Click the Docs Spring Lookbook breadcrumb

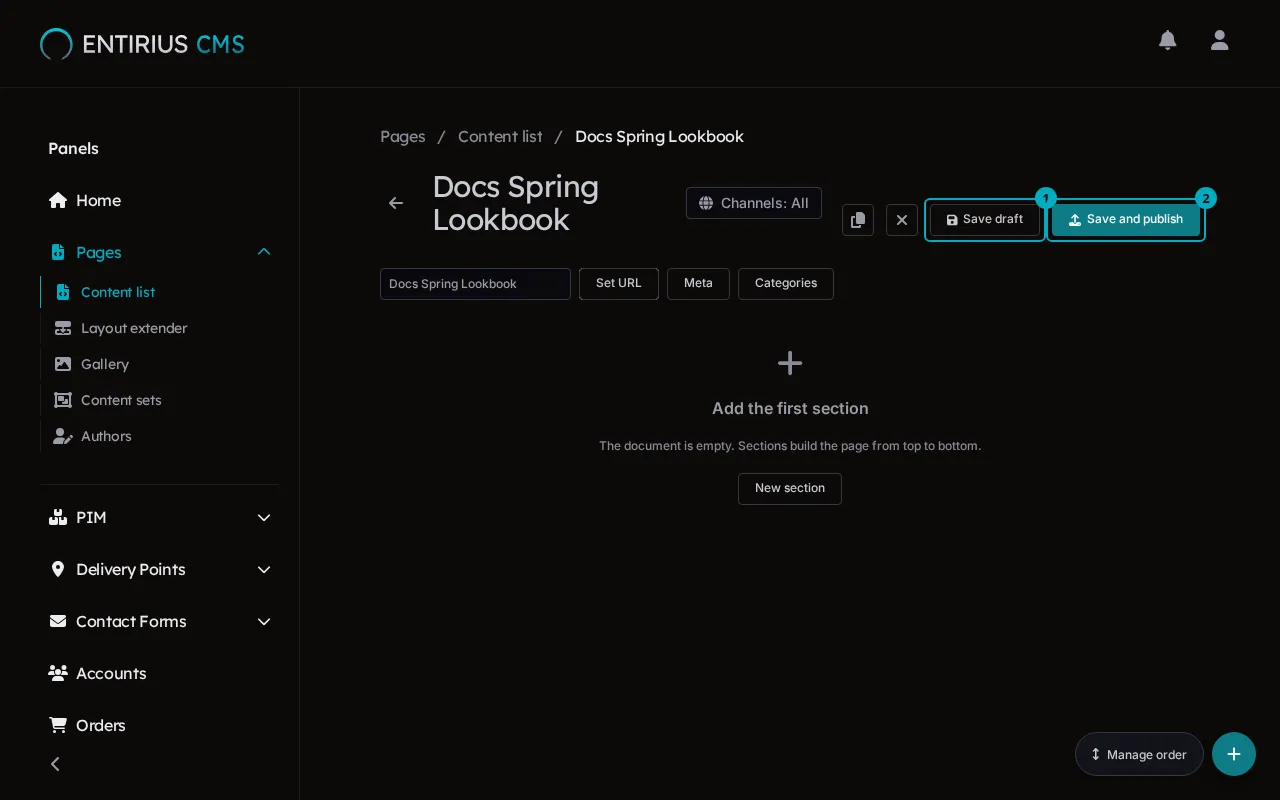pyautogui.click(x=659, y=137)
